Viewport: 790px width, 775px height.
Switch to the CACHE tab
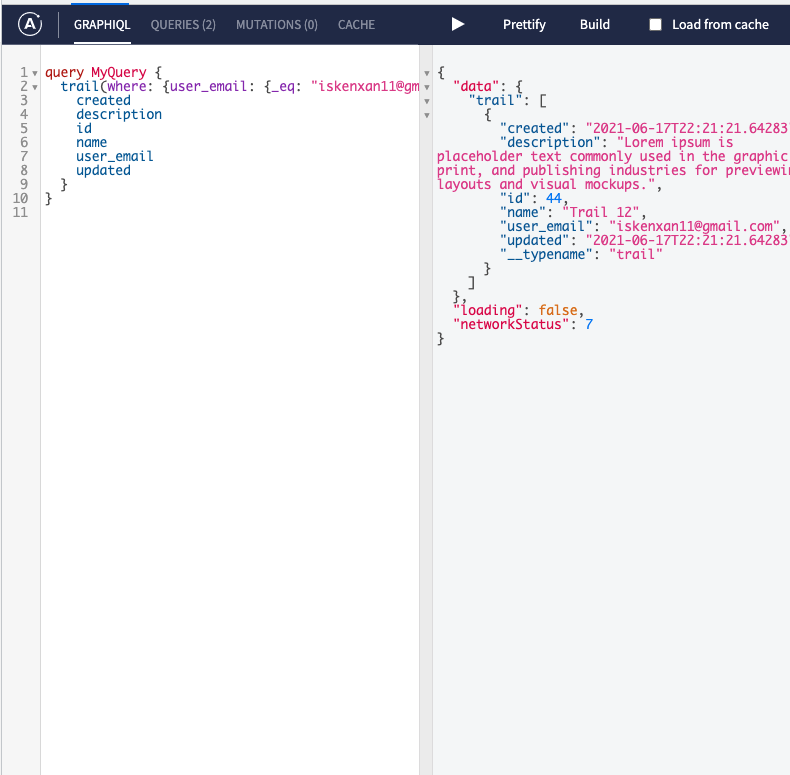click(356, 24)
